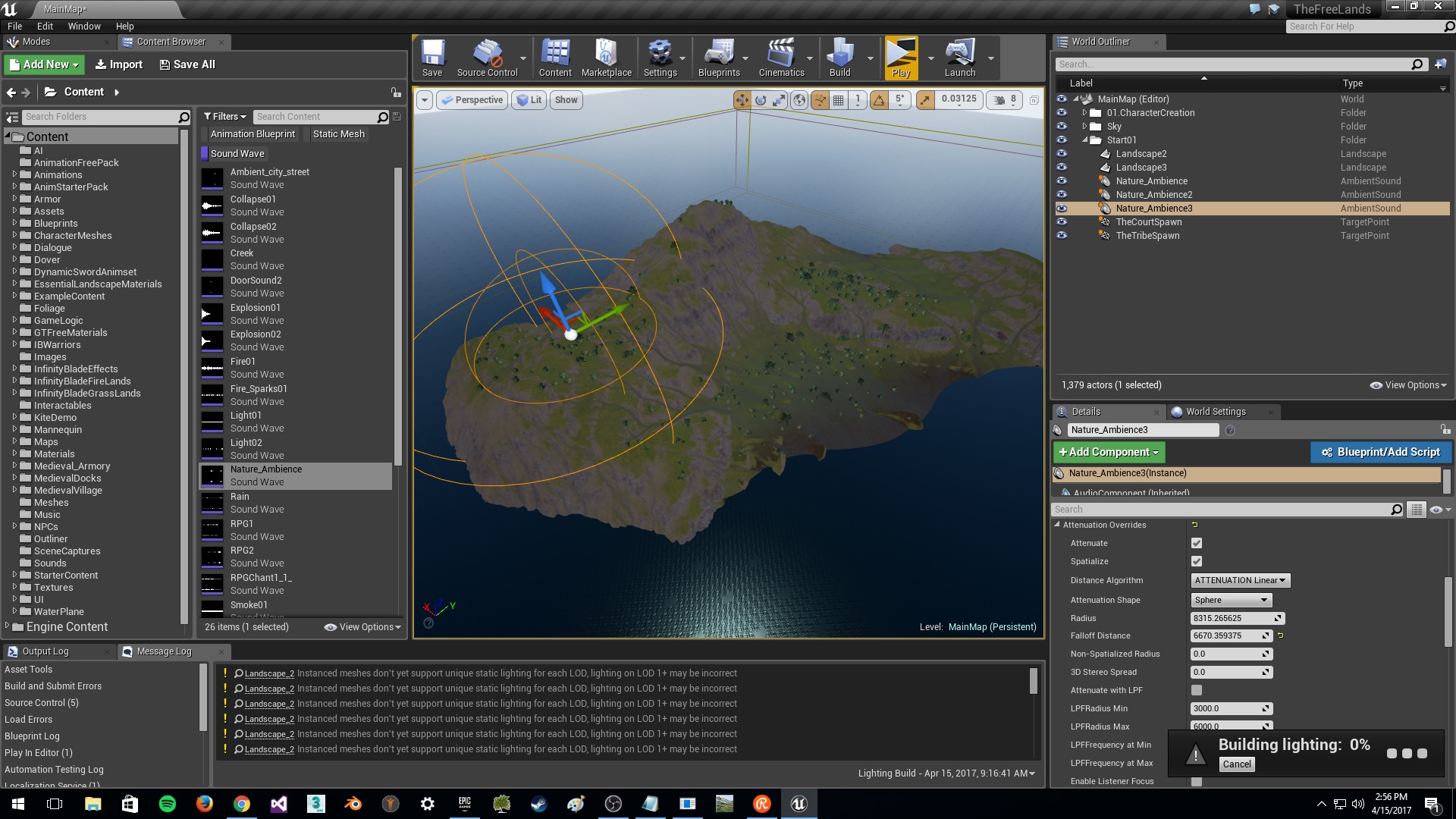Maximize or restore viewport icon

(1034, 100)
